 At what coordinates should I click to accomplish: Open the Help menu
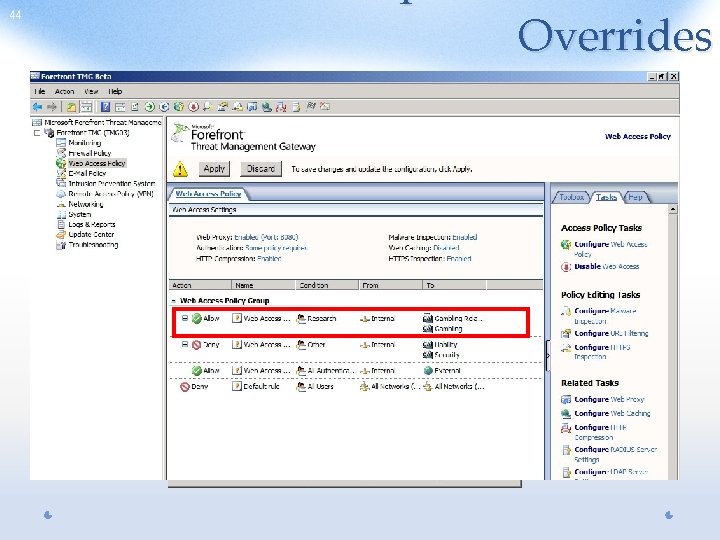pos(115,91)
